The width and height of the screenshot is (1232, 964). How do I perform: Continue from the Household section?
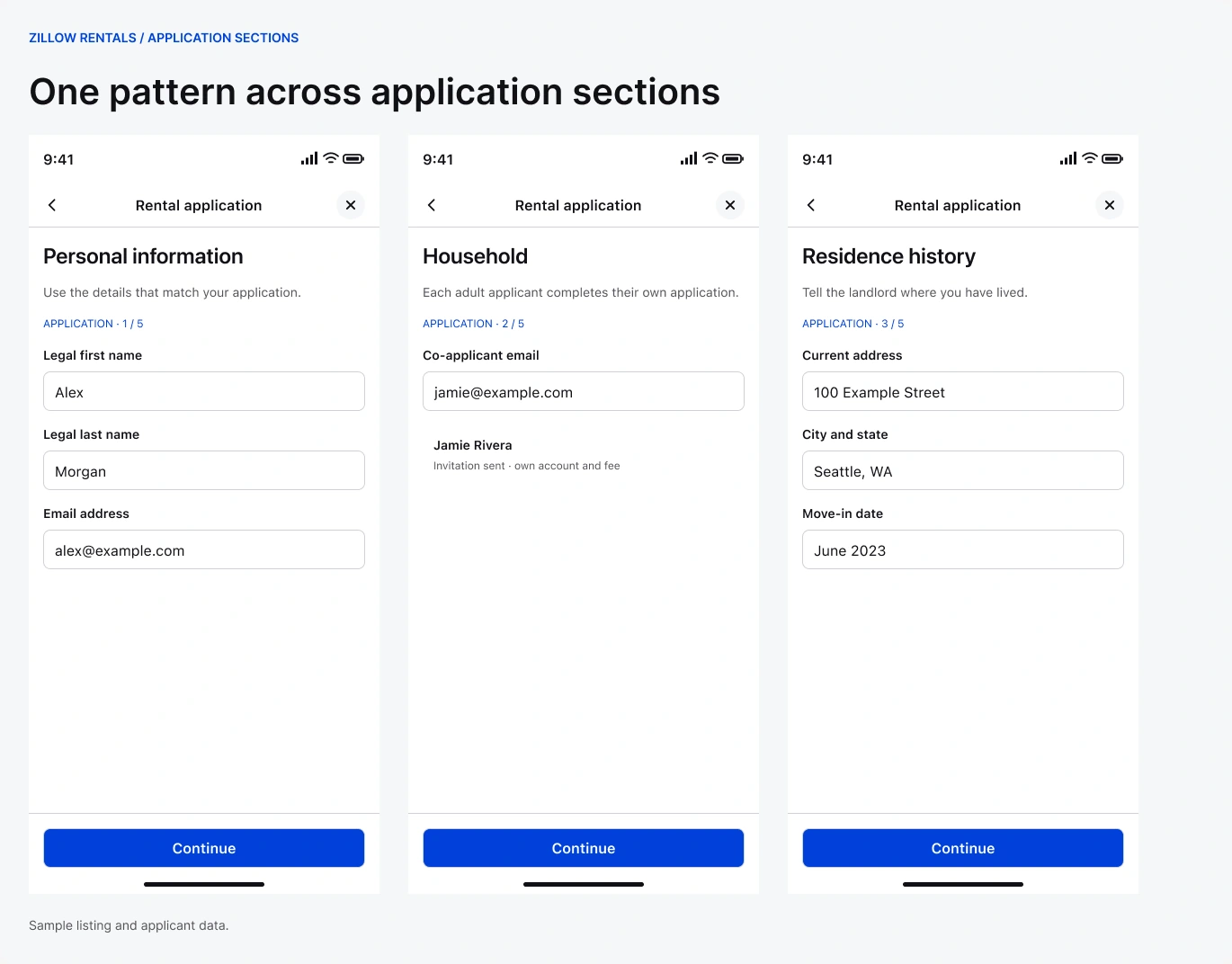[584, 848]
